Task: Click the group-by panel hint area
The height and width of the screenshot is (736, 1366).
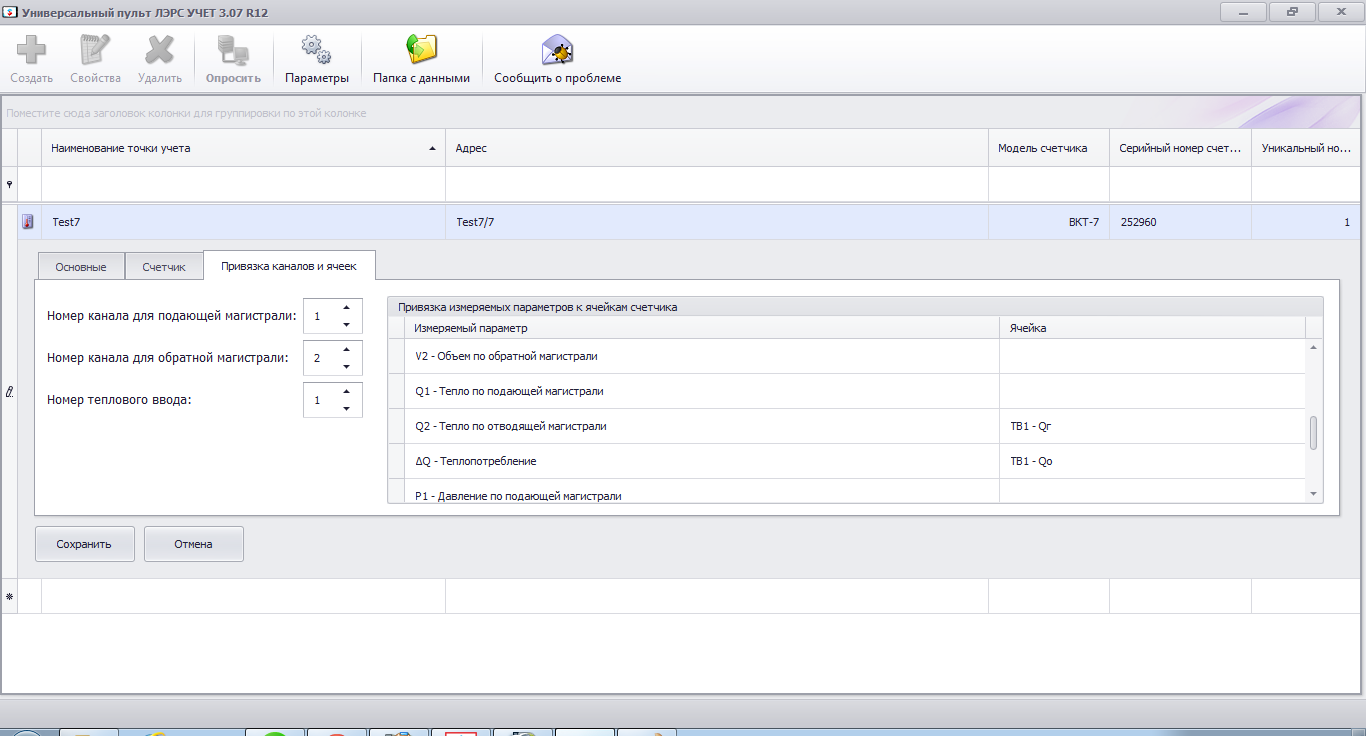Action: pyautogui.click(x=186, y=113)
